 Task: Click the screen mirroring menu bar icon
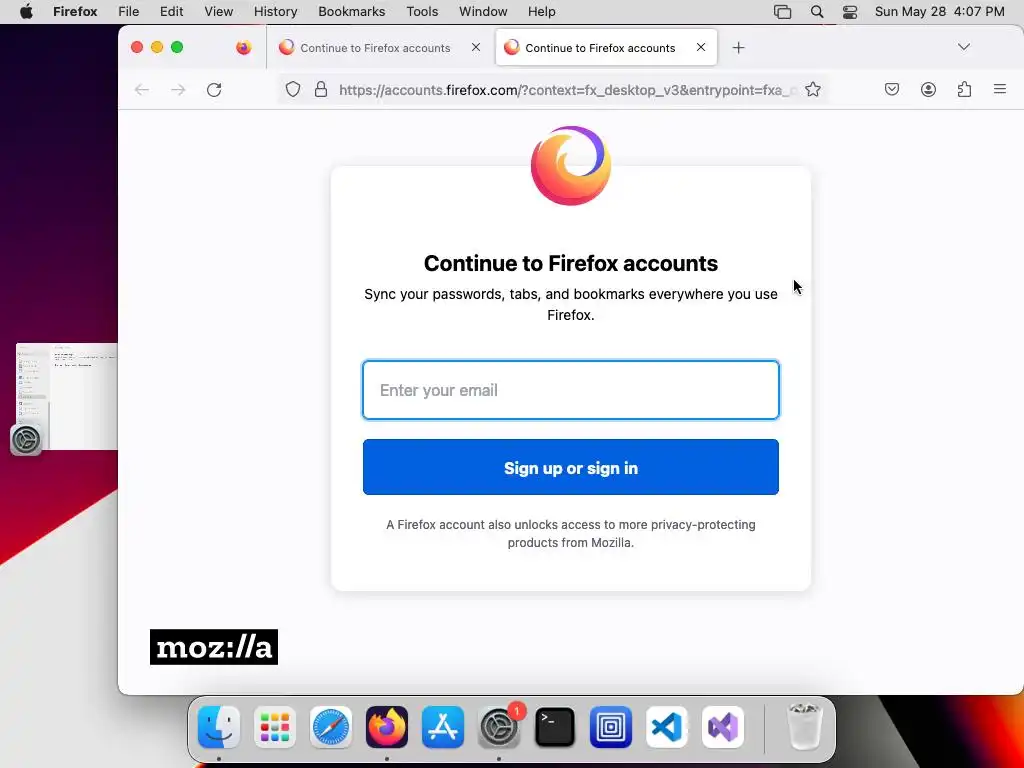tap(782, 12)
